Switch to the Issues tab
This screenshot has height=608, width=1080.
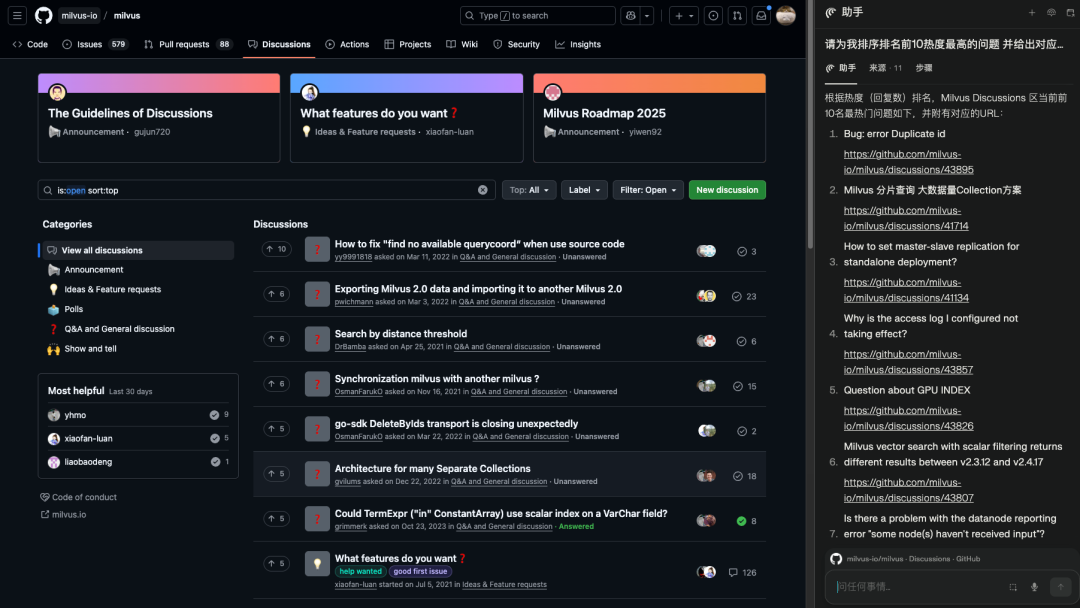[x=95, y=44]
